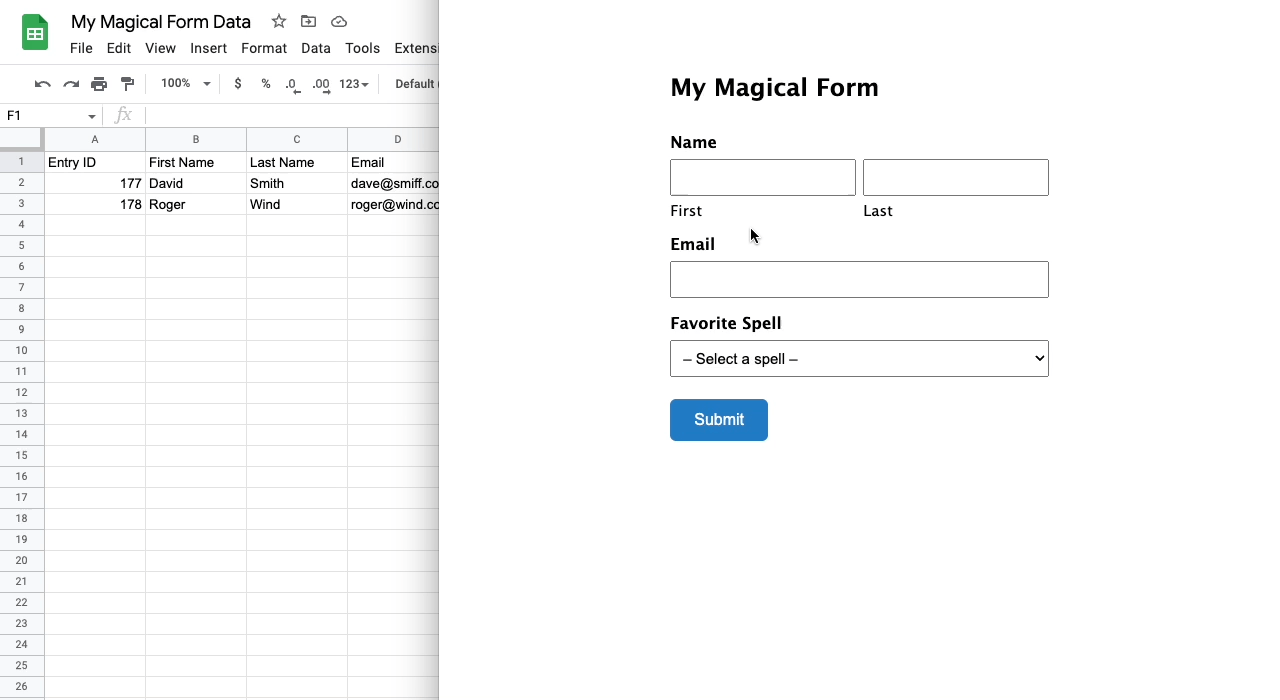The width and height of the screenshot is (1280, 700).
Task: Select the 'Email' header cell
Action: point(394,162)
